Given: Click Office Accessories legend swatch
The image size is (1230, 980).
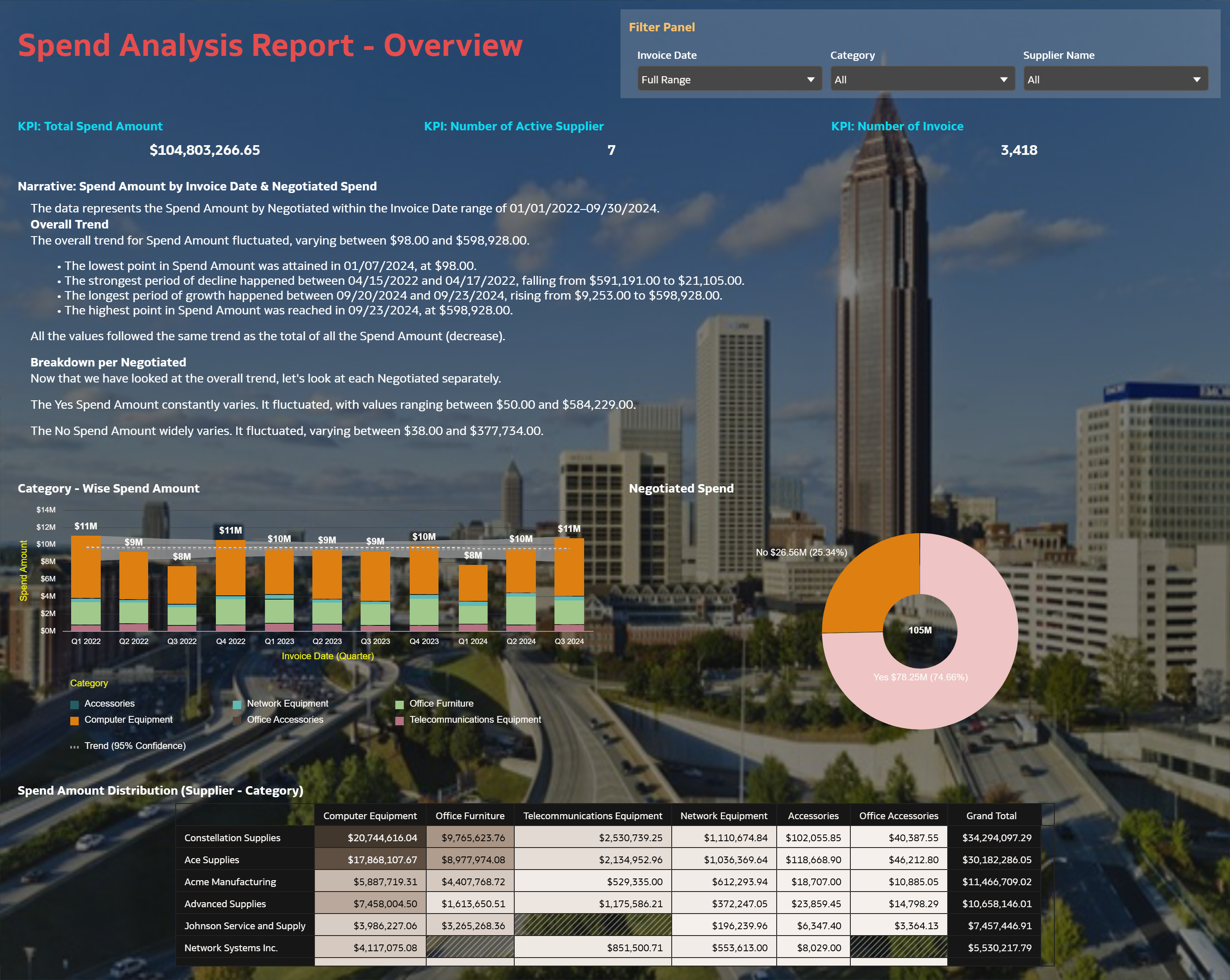Looking at the screenshot, I should 237,721.
